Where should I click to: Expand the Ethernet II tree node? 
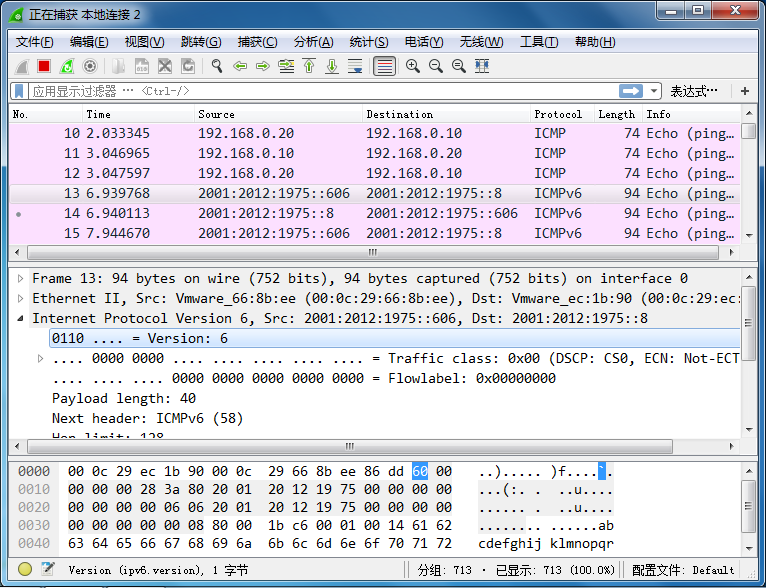pos(21,298)
